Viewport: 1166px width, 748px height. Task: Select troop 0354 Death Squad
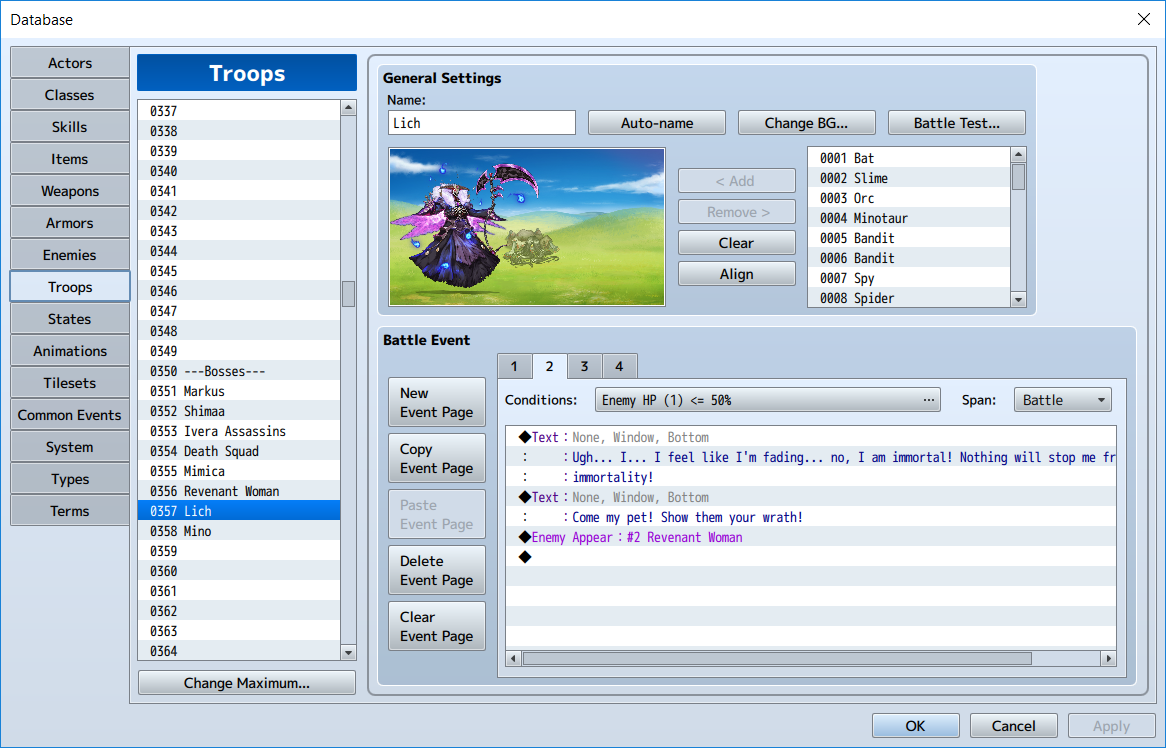click(x=239, y=451)
